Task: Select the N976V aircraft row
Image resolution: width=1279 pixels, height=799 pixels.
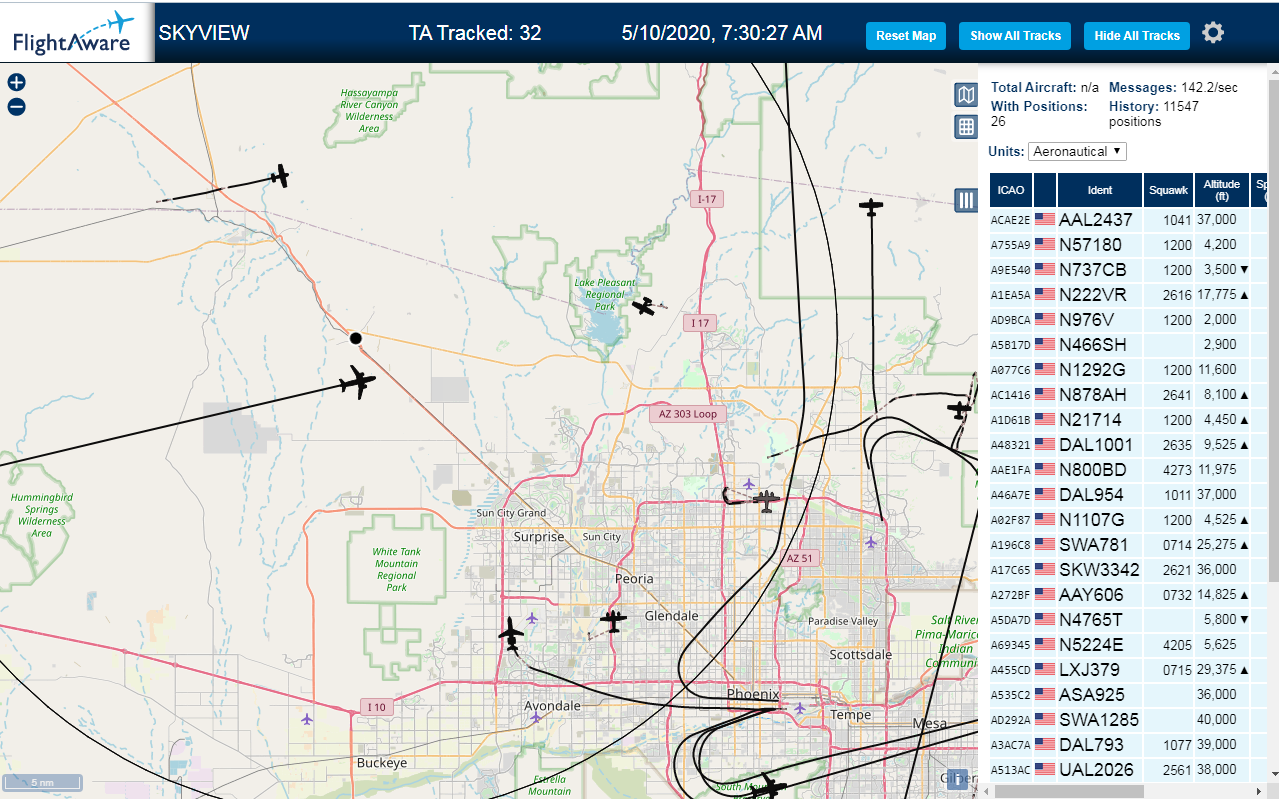Action: click(1128, 320)
